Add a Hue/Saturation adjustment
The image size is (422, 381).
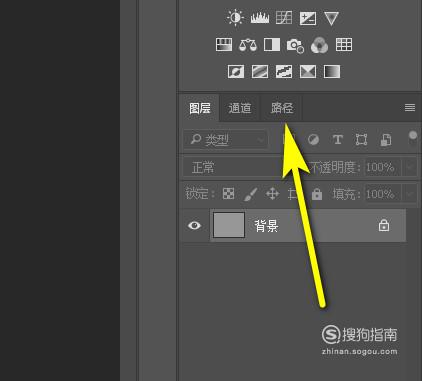[224, 45]
